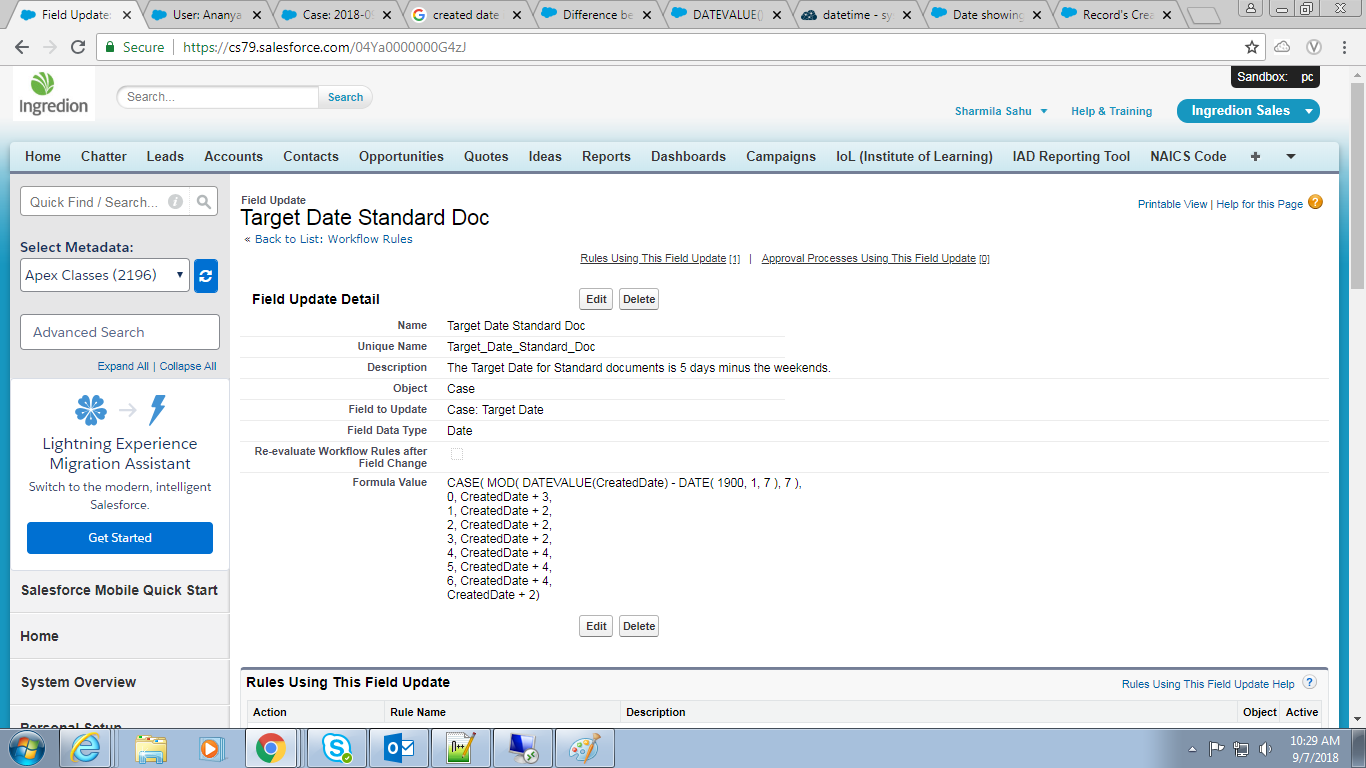Click the Quick Find info icon
The image size is (1366, 768).
176,202
